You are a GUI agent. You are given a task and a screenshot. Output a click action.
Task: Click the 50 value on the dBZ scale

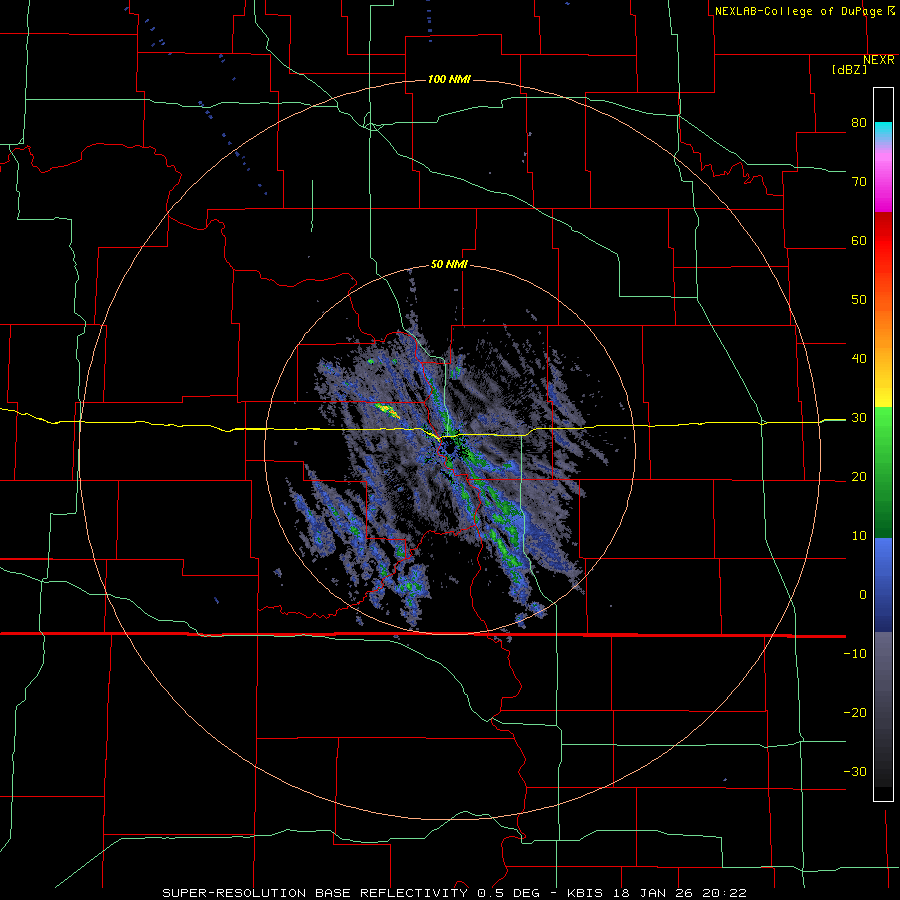coord(859,300)
